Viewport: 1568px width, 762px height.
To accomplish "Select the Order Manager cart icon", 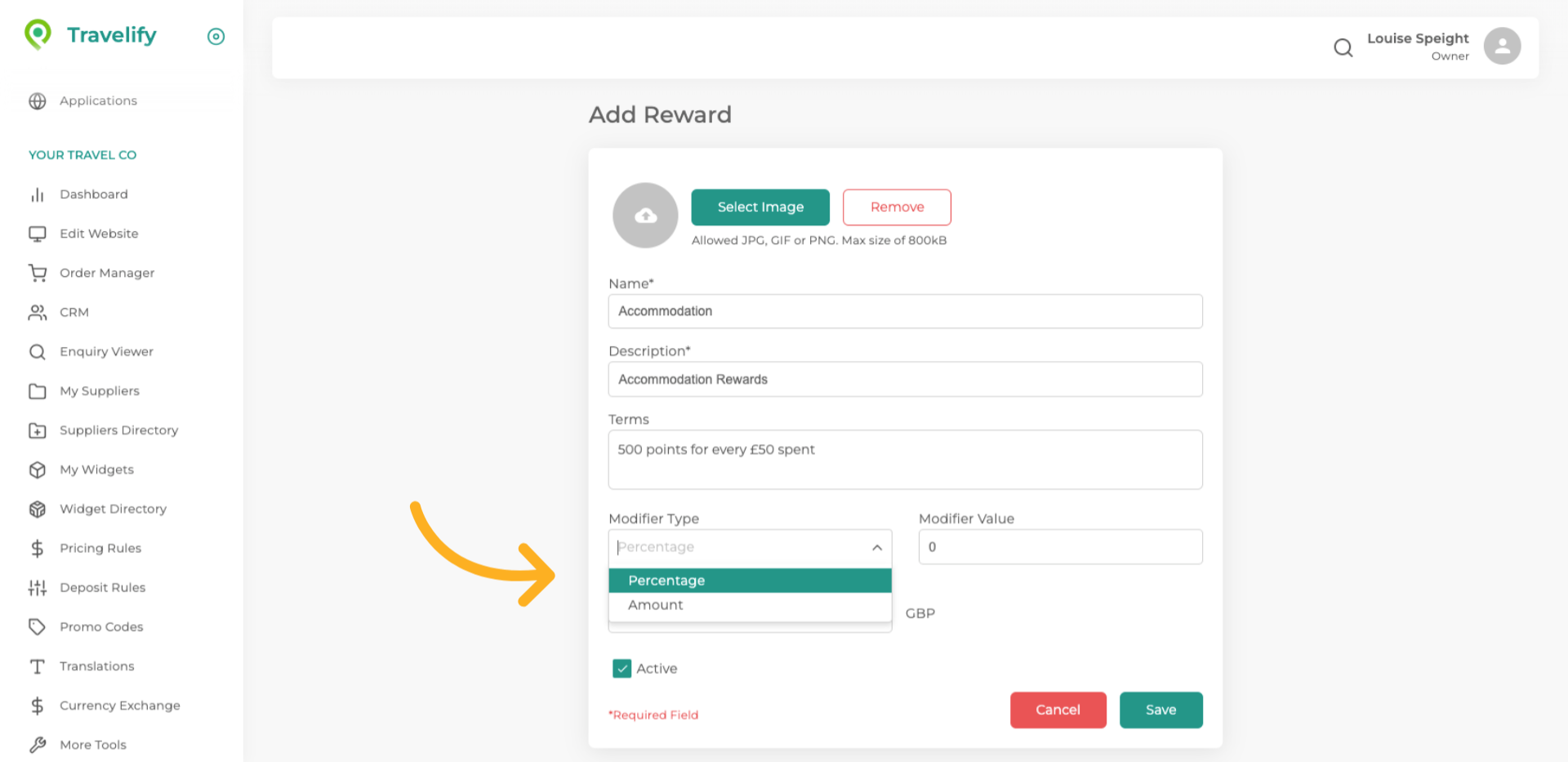I will tap(38, 273).
